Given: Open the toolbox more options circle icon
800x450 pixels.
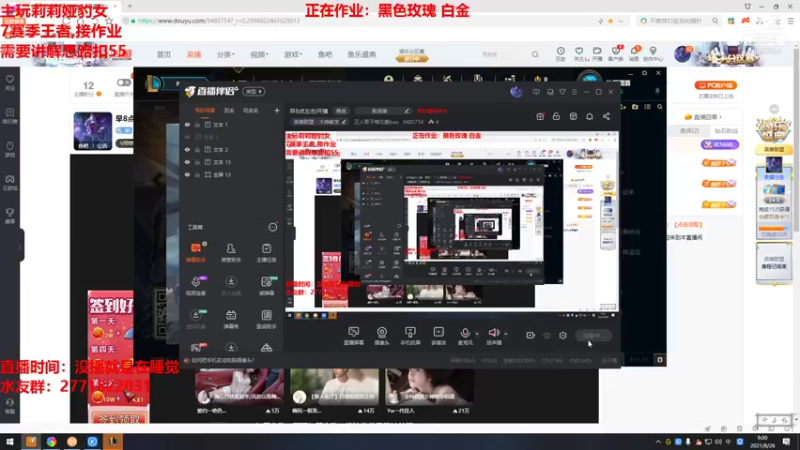Looking at the screenshot, I should [x=273, y=227].
